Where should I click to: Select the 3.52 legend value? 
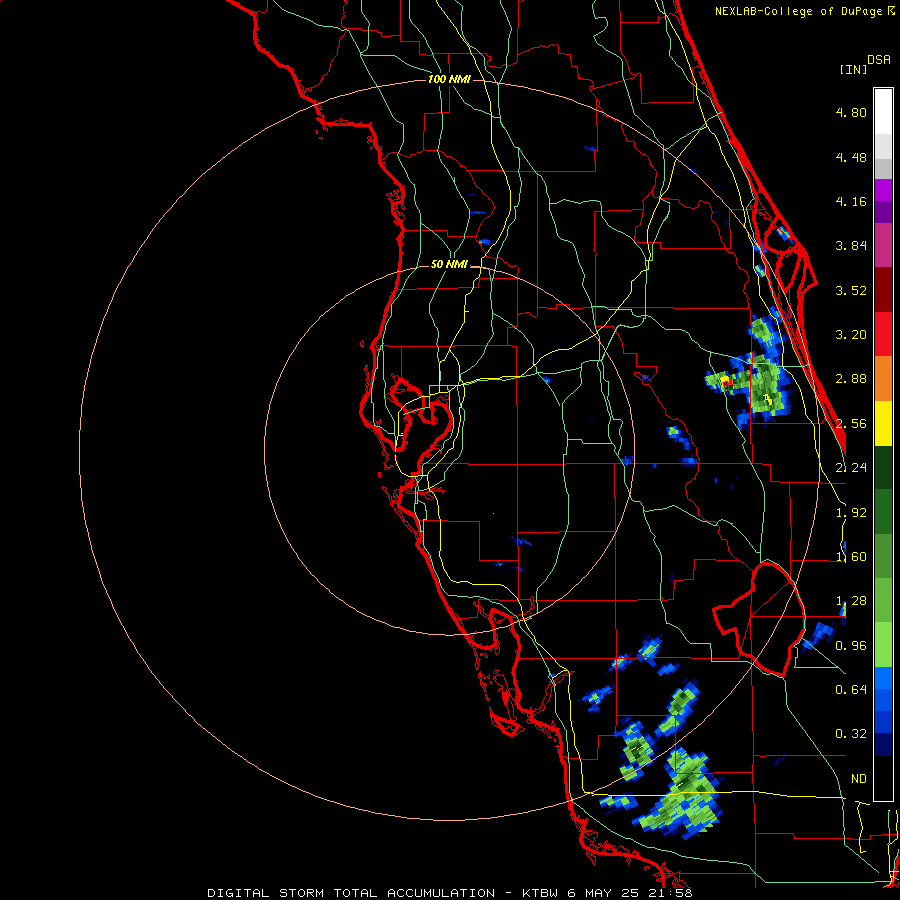[851, 290]
